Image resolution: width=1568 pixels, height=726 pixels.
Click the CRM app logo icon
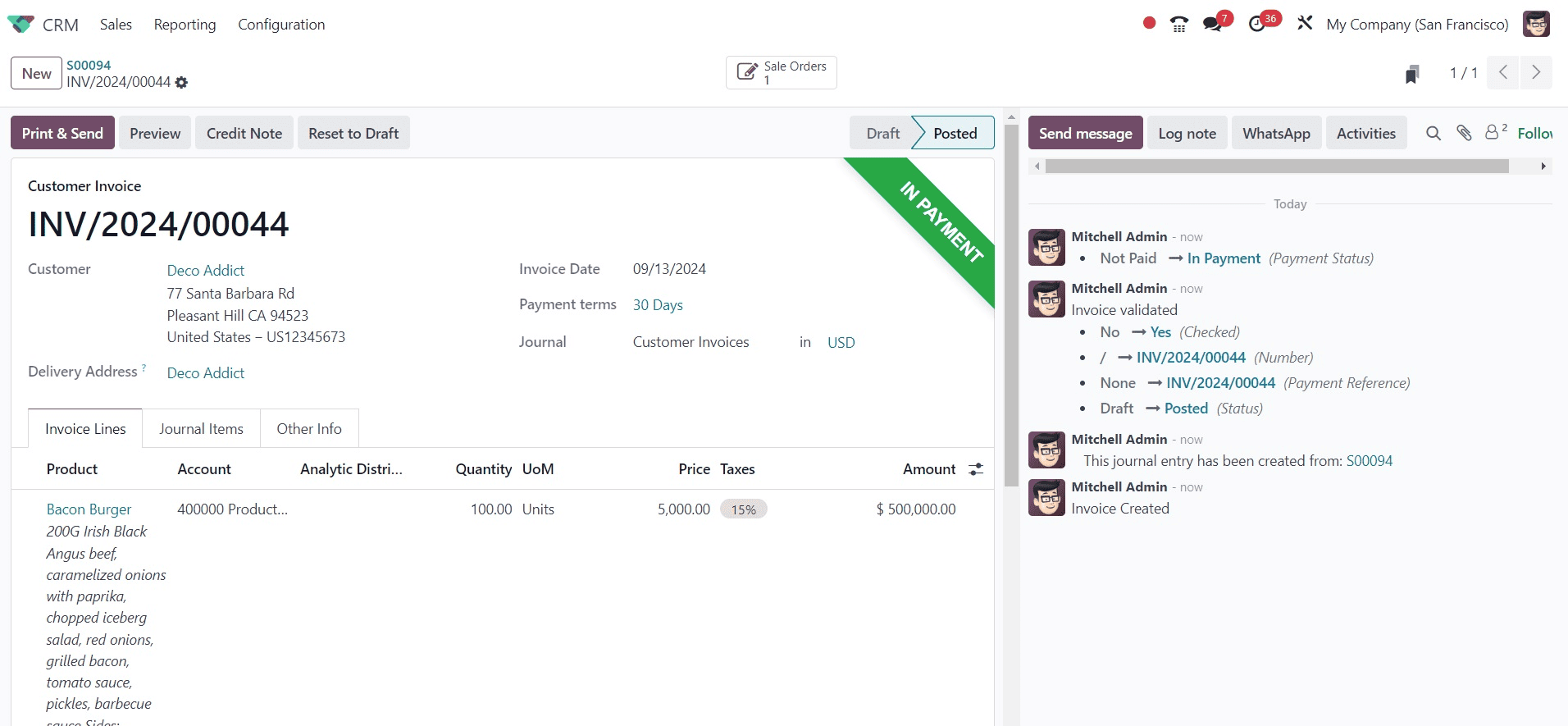[x=21, y=24]
